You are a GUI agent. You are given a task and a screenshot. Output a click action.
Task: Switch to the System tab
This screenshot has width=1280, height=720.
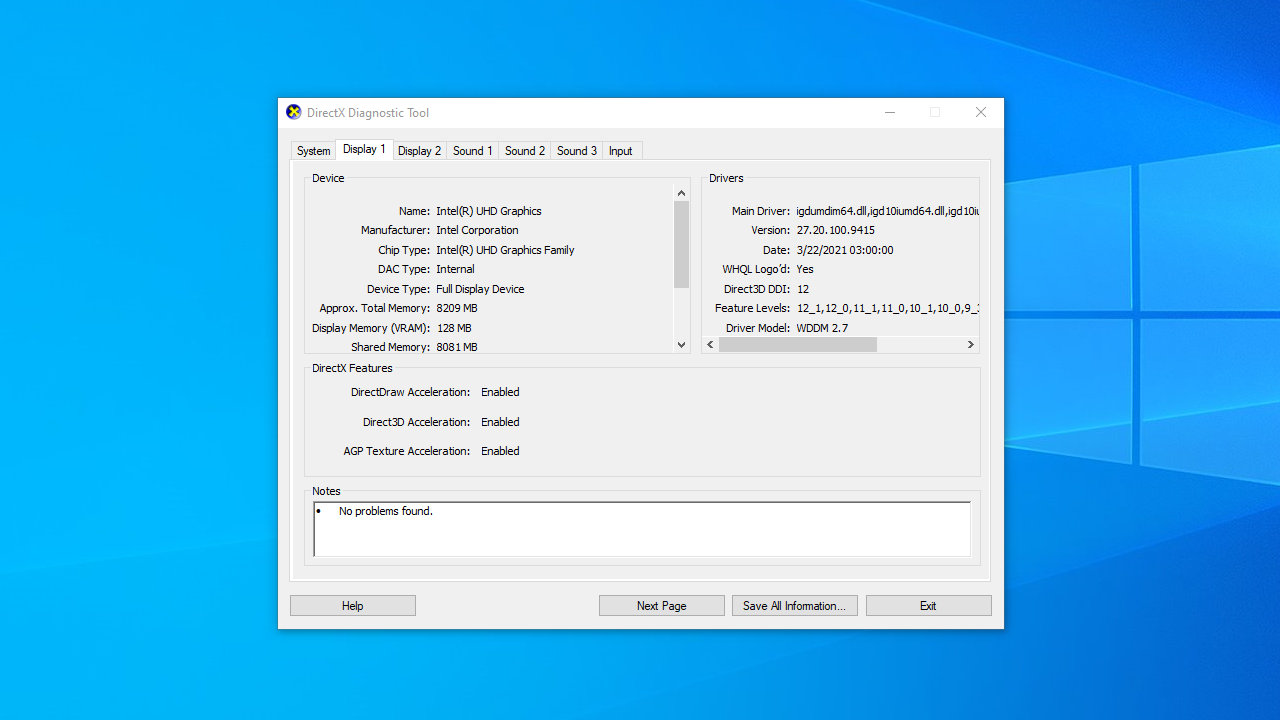click(313, 151)
